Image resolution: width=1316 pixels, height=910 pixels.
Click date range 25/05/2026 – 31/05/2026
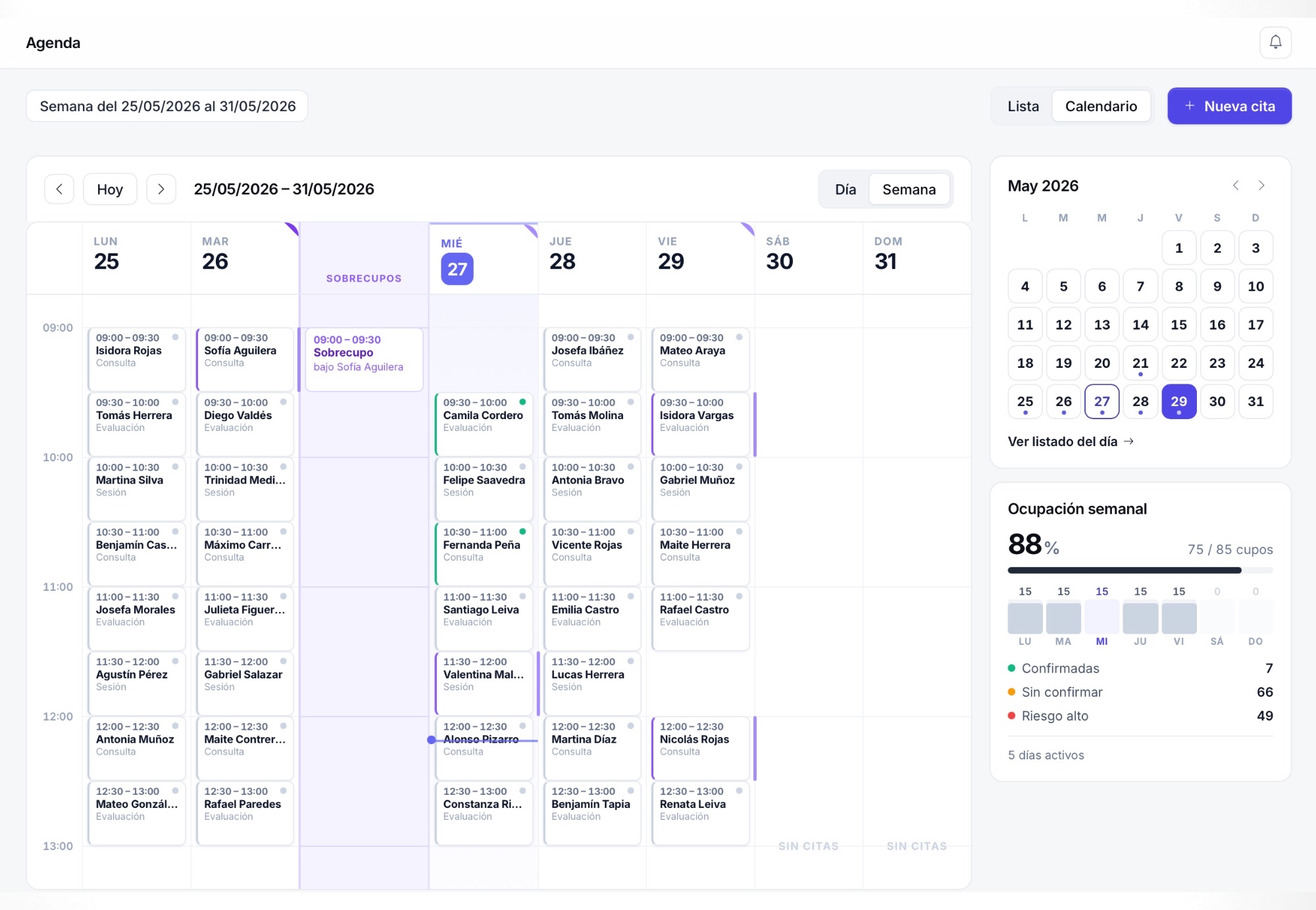point(284,190)
